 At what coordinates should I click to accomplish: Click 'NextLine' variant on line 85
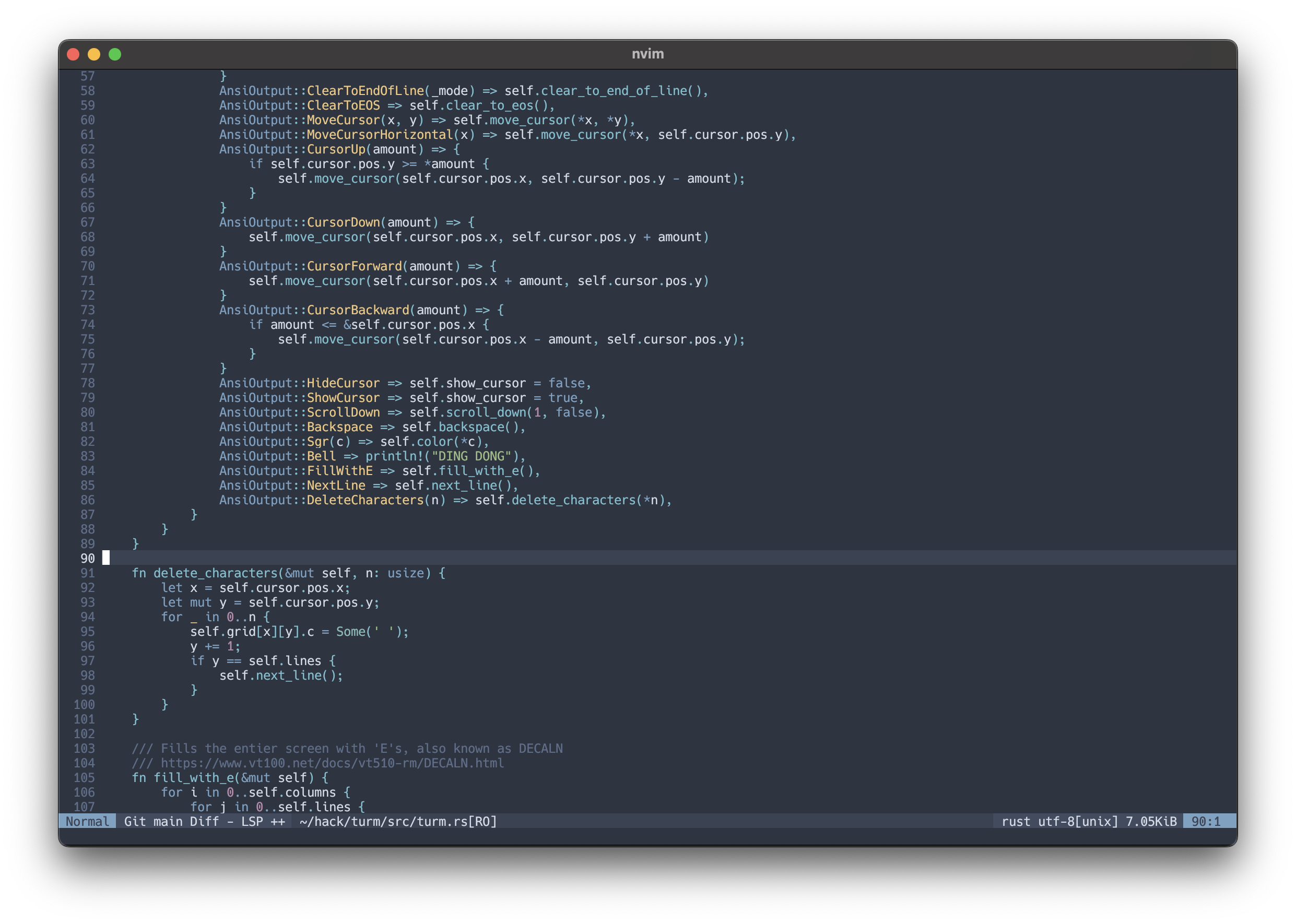tap(336, 485)
